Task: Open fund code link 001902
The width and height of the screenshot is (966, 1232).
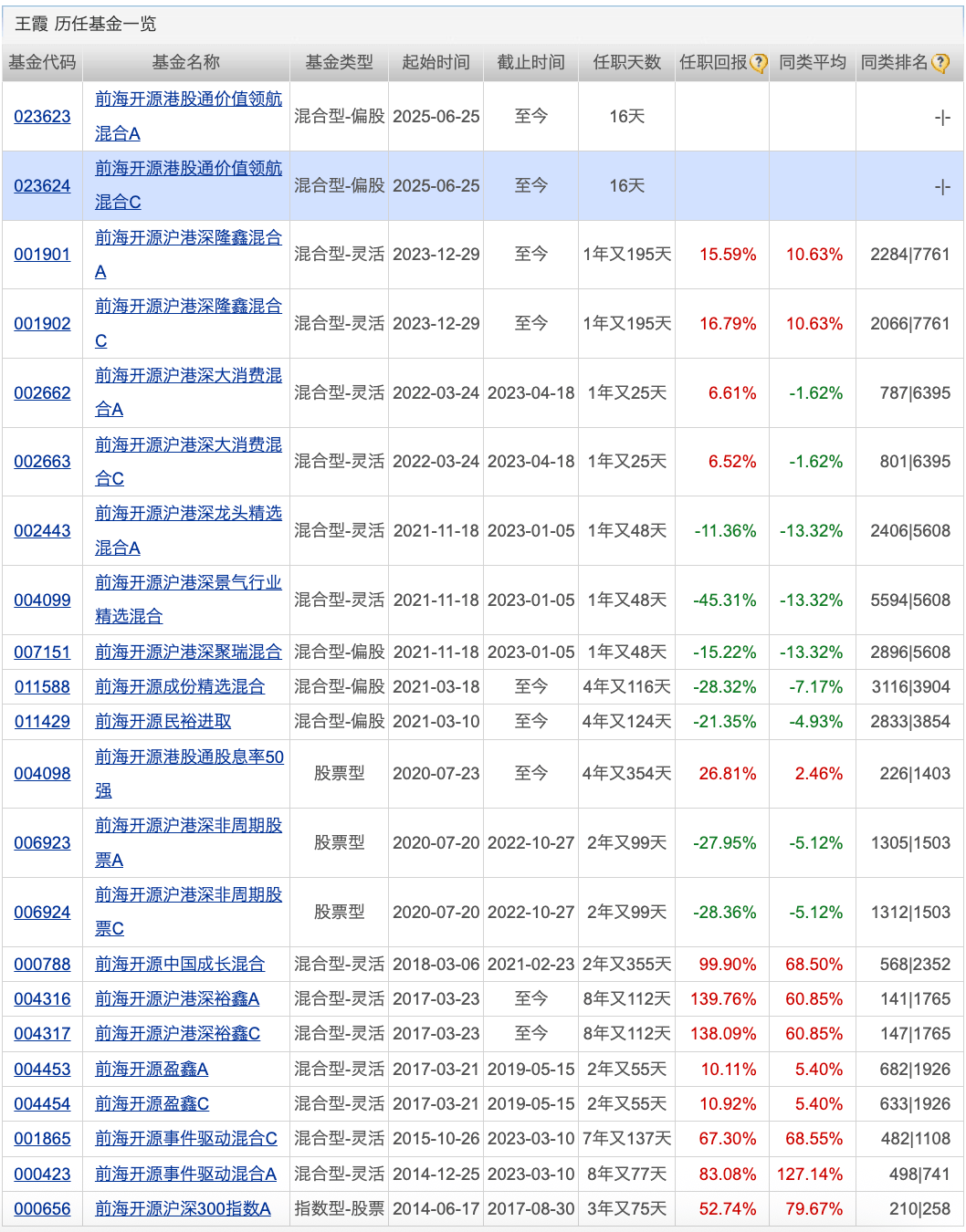Action: pyautogui.click(x=42, y=323)
